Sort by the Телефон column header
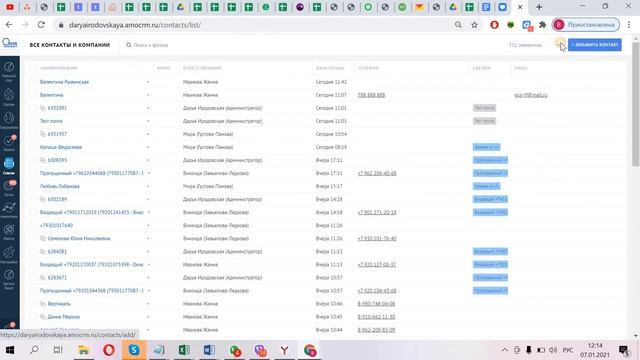Screen dimensions: 640x360 (368, 68)
